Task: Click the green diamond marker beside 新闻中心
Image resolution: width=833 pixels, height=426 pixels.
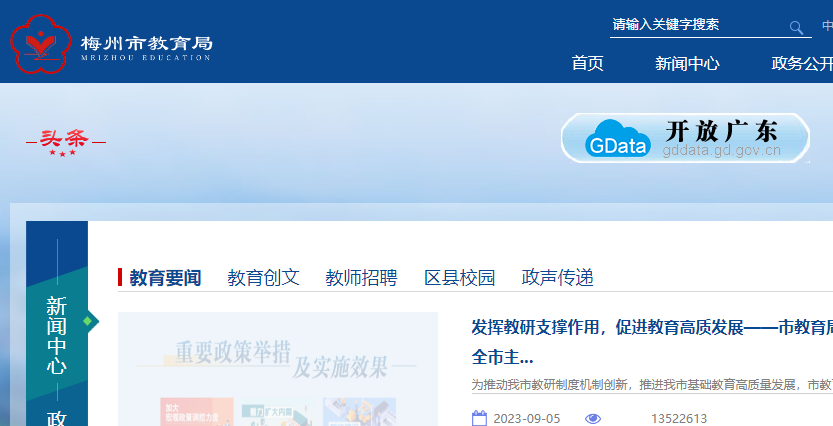Action: tap(88, 321)
